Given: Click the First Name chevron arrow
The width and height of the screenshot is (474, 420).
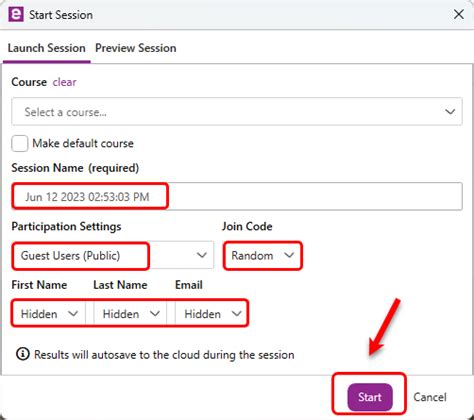Looking at the screenshot, I should pyautogui.click(x=73, y=314).
